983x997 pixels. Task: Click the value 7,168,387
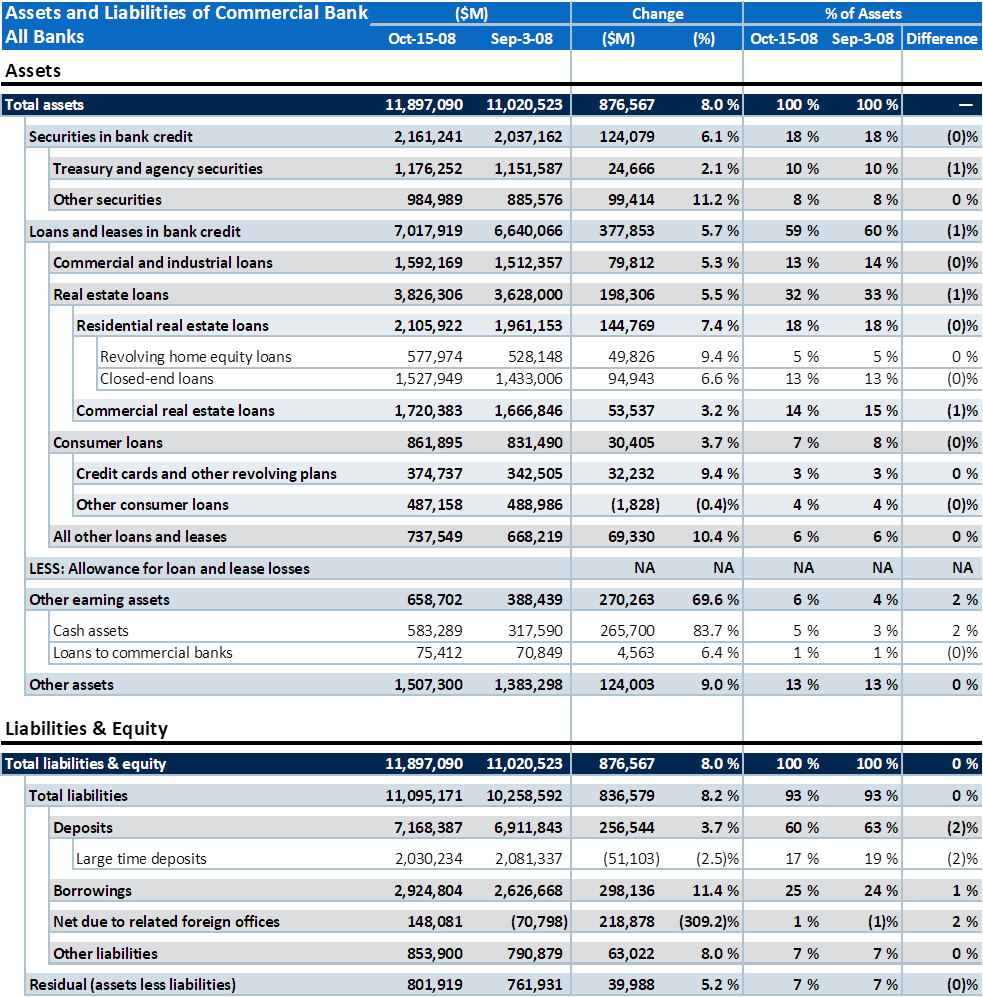(x=429, y=828)
